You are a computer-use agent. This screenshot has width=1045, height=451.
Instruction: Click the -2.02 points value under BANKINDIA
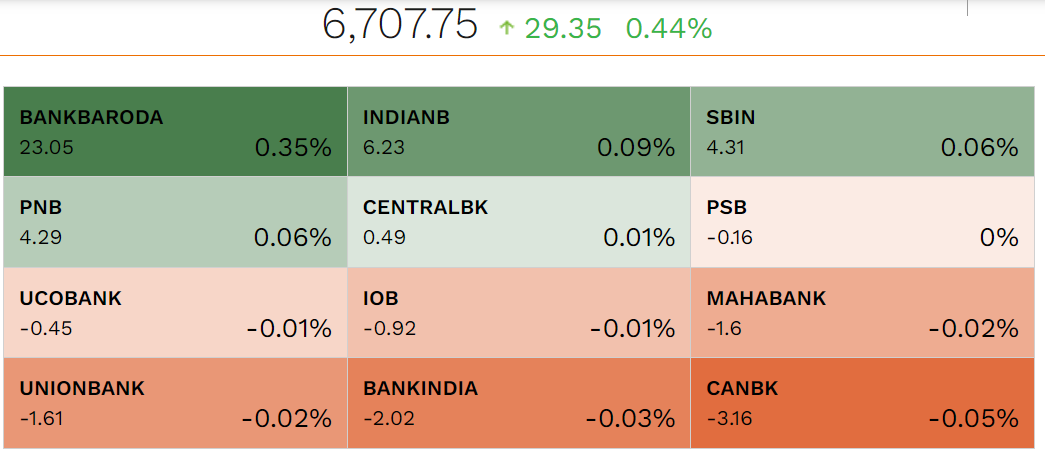[389, 418]
